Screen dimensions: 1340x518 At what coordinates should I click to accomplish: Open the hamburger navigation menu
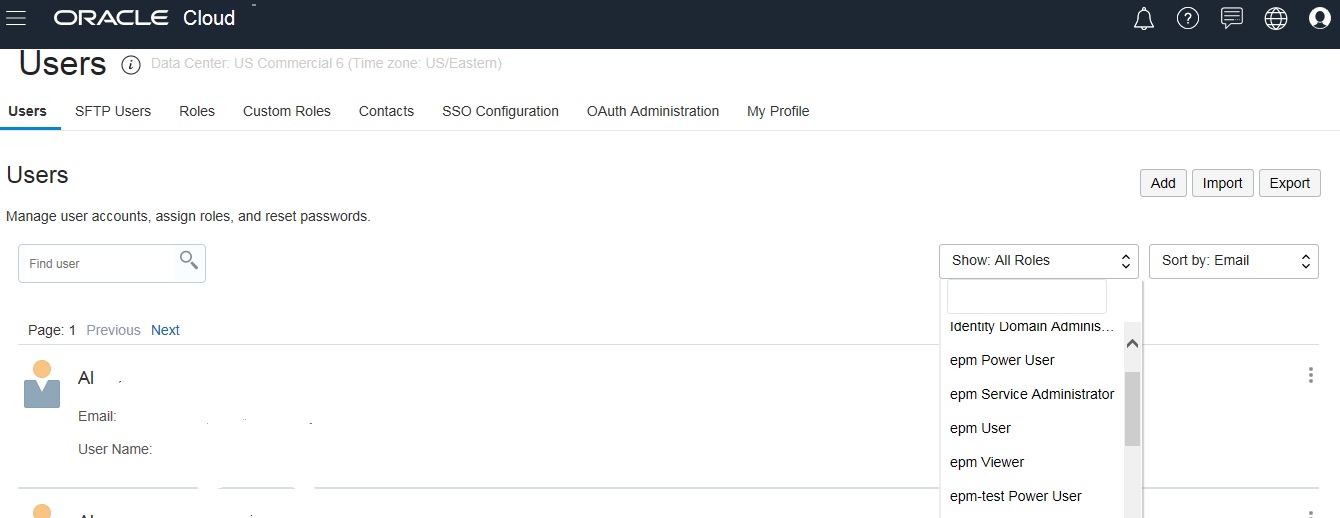[x=16, y=18]
